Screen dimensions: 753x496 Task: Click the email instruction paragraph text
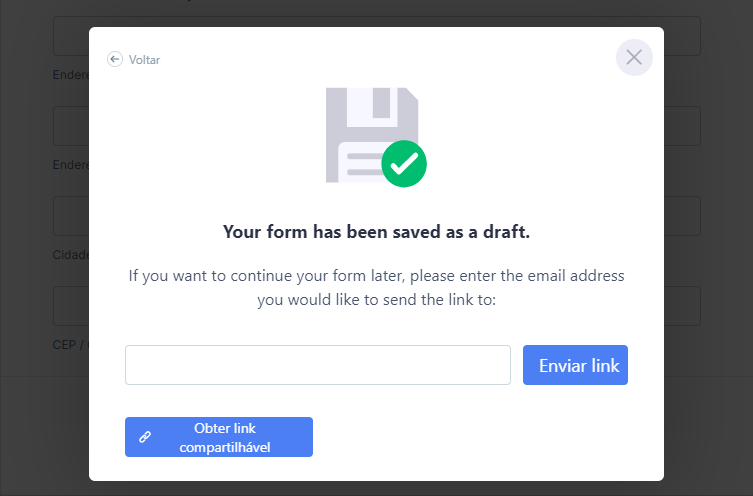[376, 287]
